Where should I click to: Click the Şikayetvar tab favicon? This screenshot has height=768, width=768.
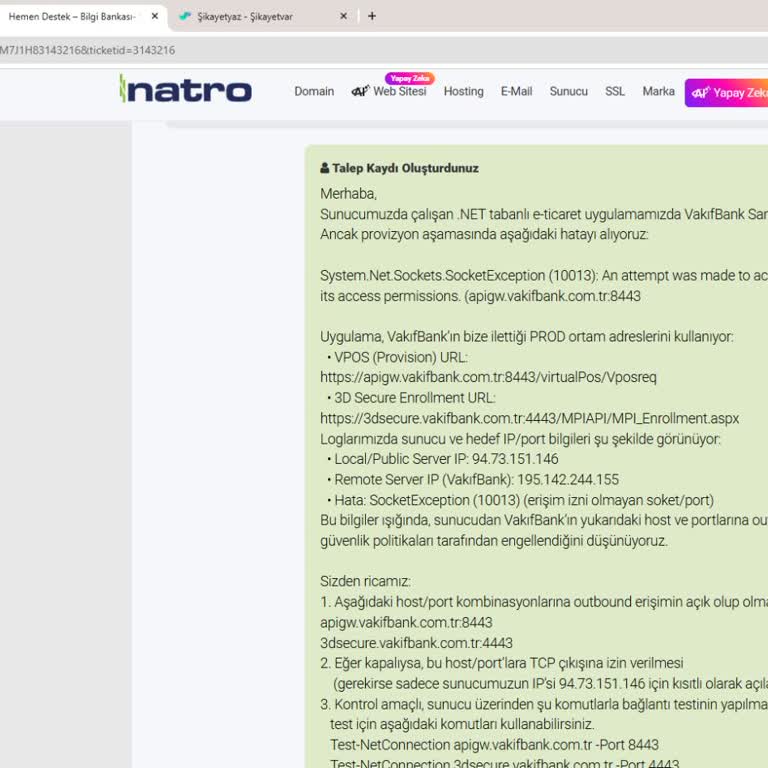click(x=185, y=17)
